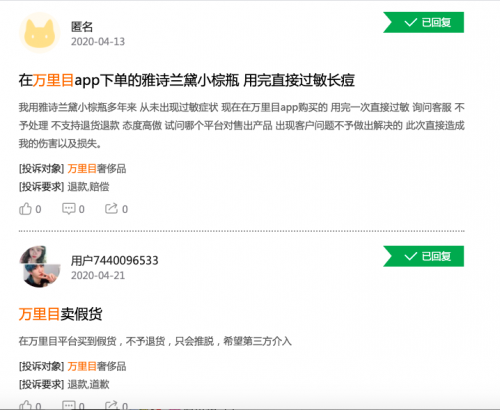This screenshot has width=500, height=410.
Task: Click the 已回复 badge on second complaint
Action: tap(424, 256)
